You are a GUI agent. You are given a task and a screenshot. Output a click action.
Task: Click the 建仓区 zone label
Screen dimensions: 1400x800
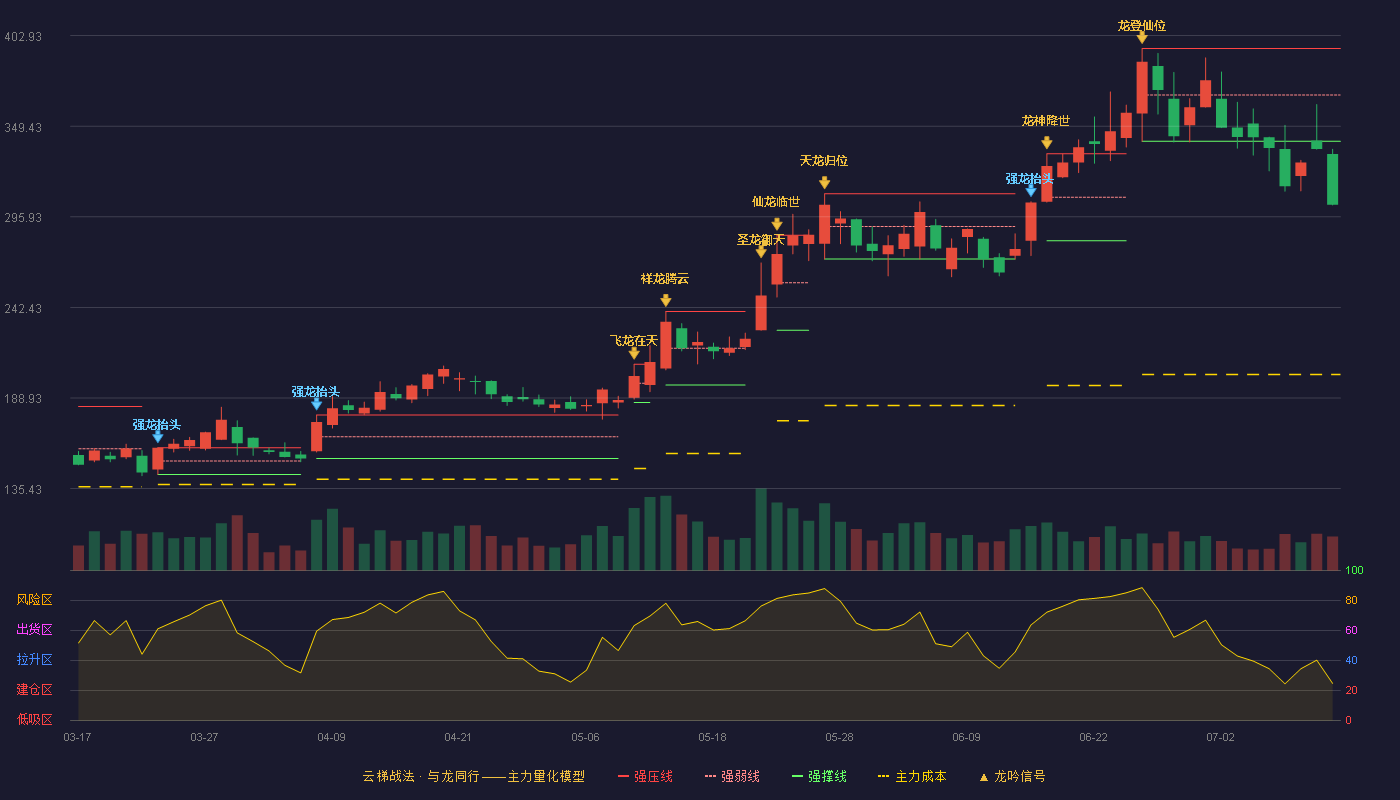pyautogui.click(x=34, y=690)
